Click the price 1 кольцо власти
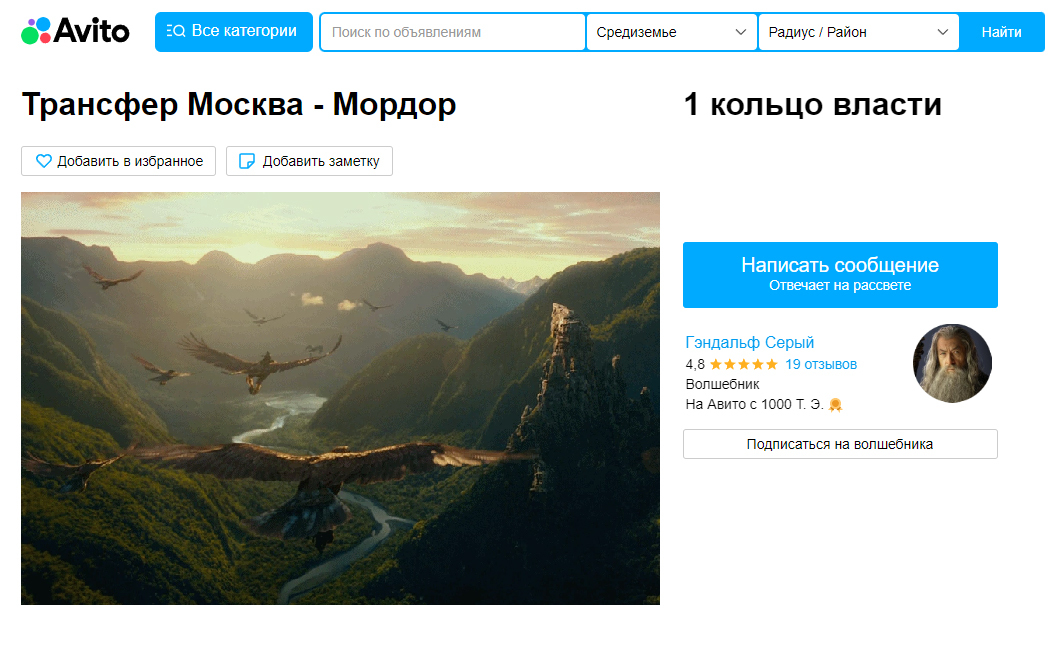 (812, 105)
